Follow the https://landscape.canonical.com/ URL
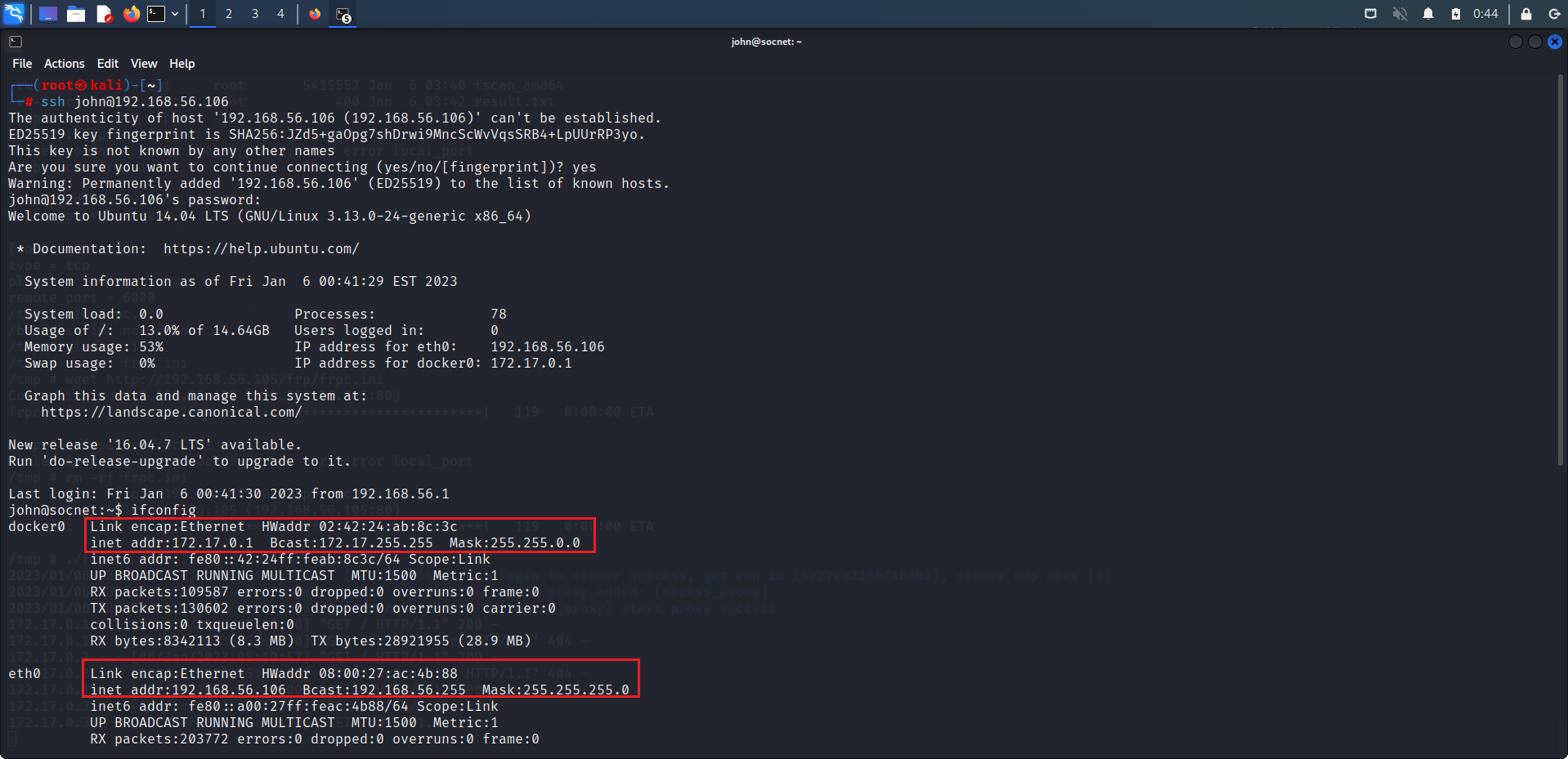 [172, 412]
